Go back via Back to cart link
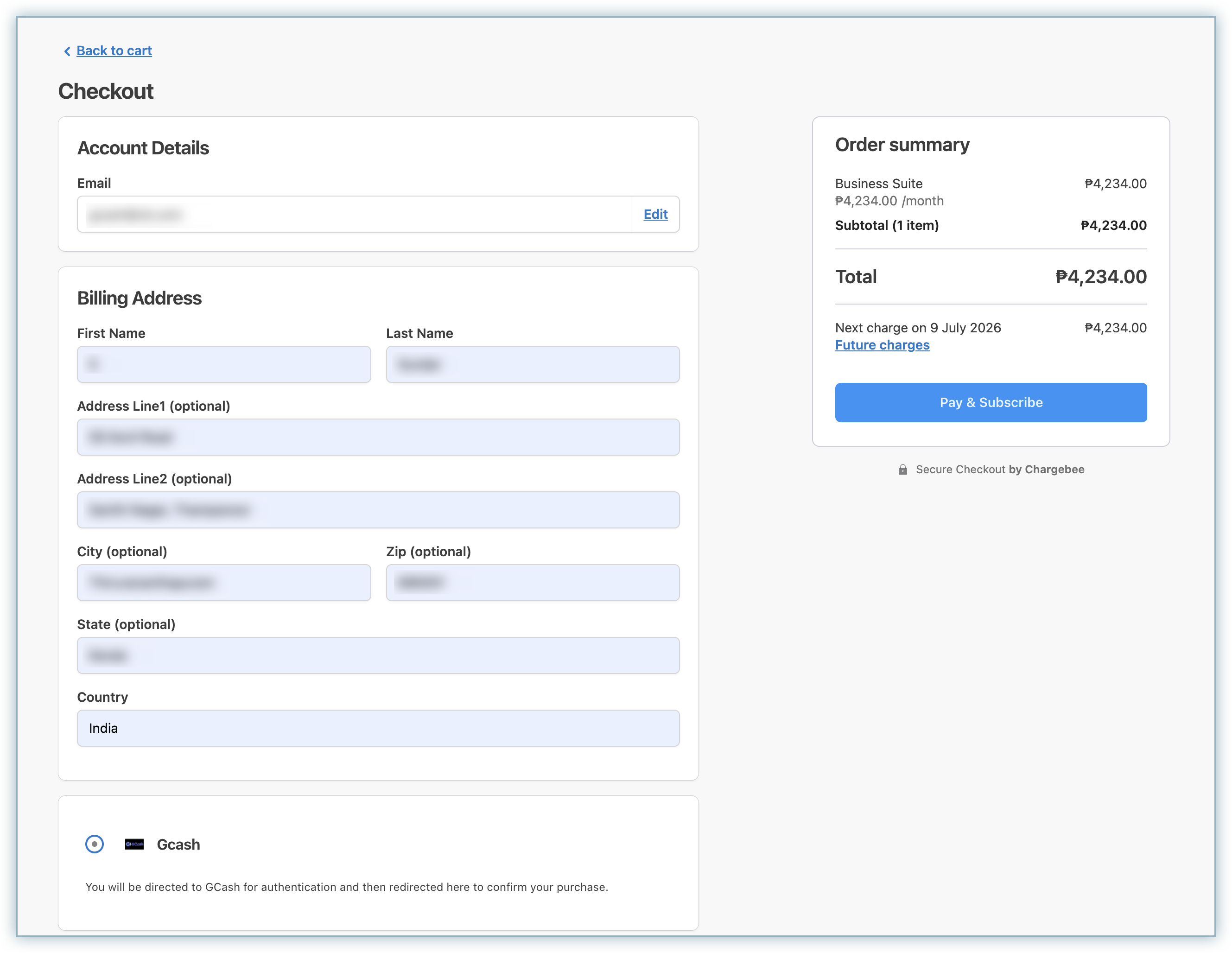Image resolution: width=1232 pixels, height=953 pixels. (x=114, y=51)
